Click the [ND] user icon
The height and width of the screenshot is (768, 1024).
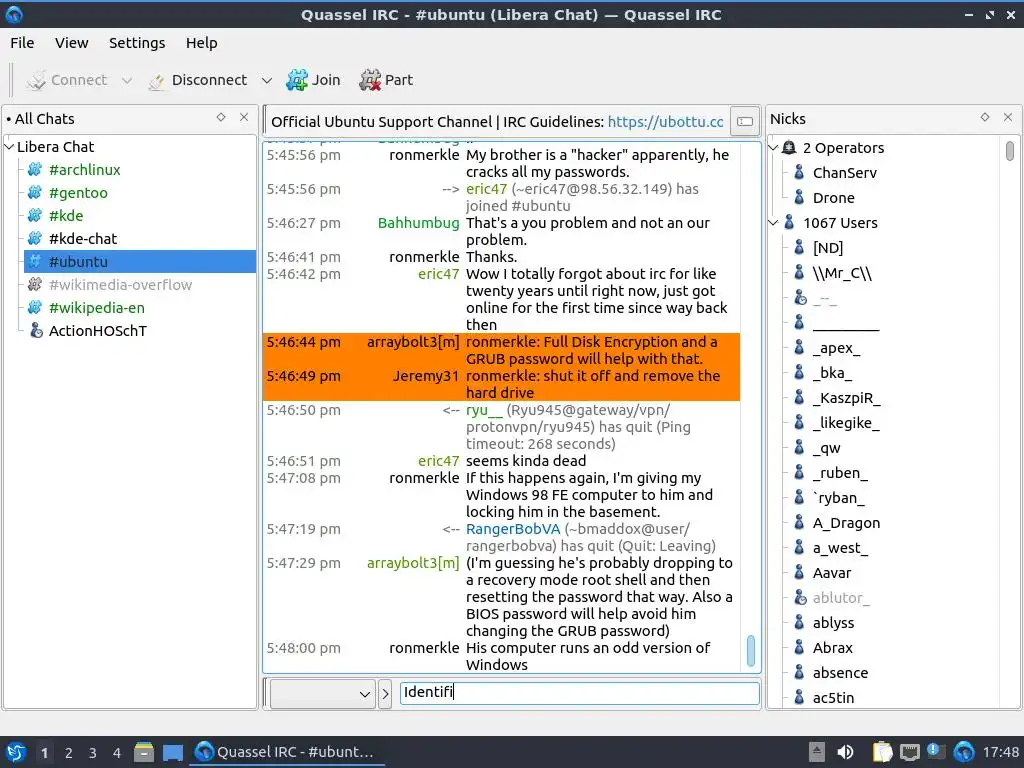799,248
